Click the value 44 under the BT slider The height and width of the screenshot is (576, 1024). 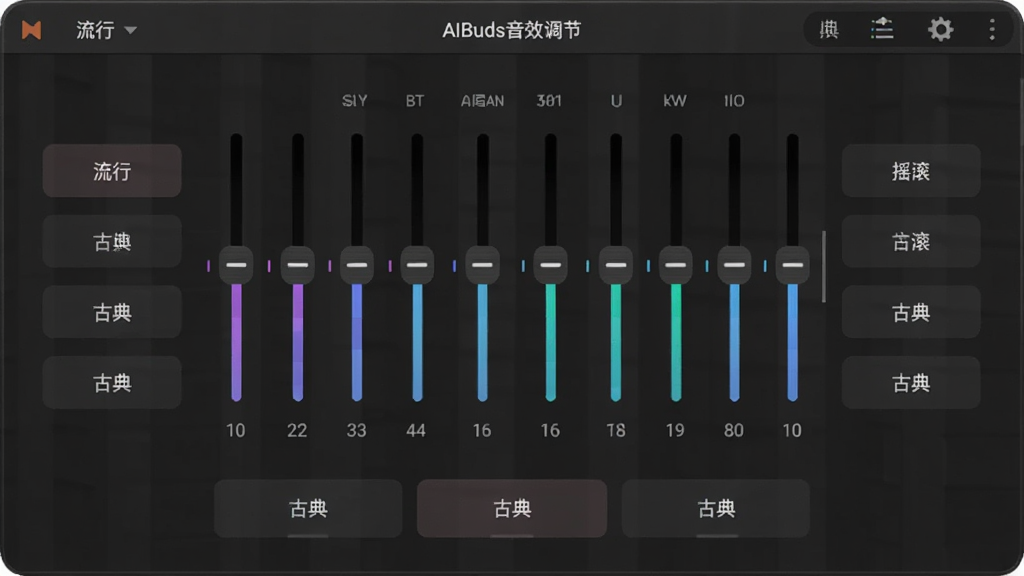click(x=416, y=430)
